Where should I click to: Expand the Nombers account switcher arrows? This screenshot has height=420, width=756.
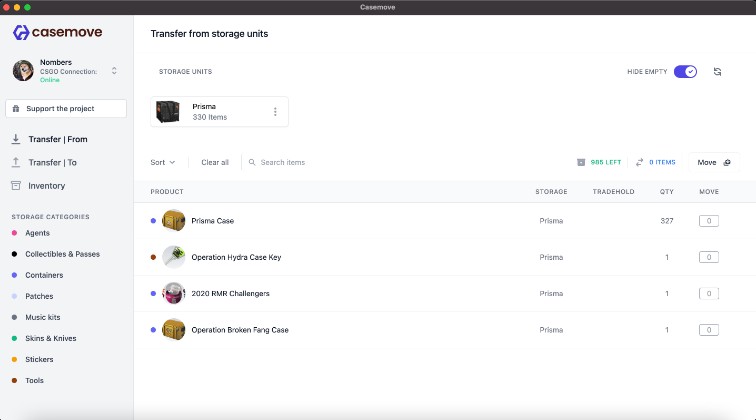pos(114,71)
